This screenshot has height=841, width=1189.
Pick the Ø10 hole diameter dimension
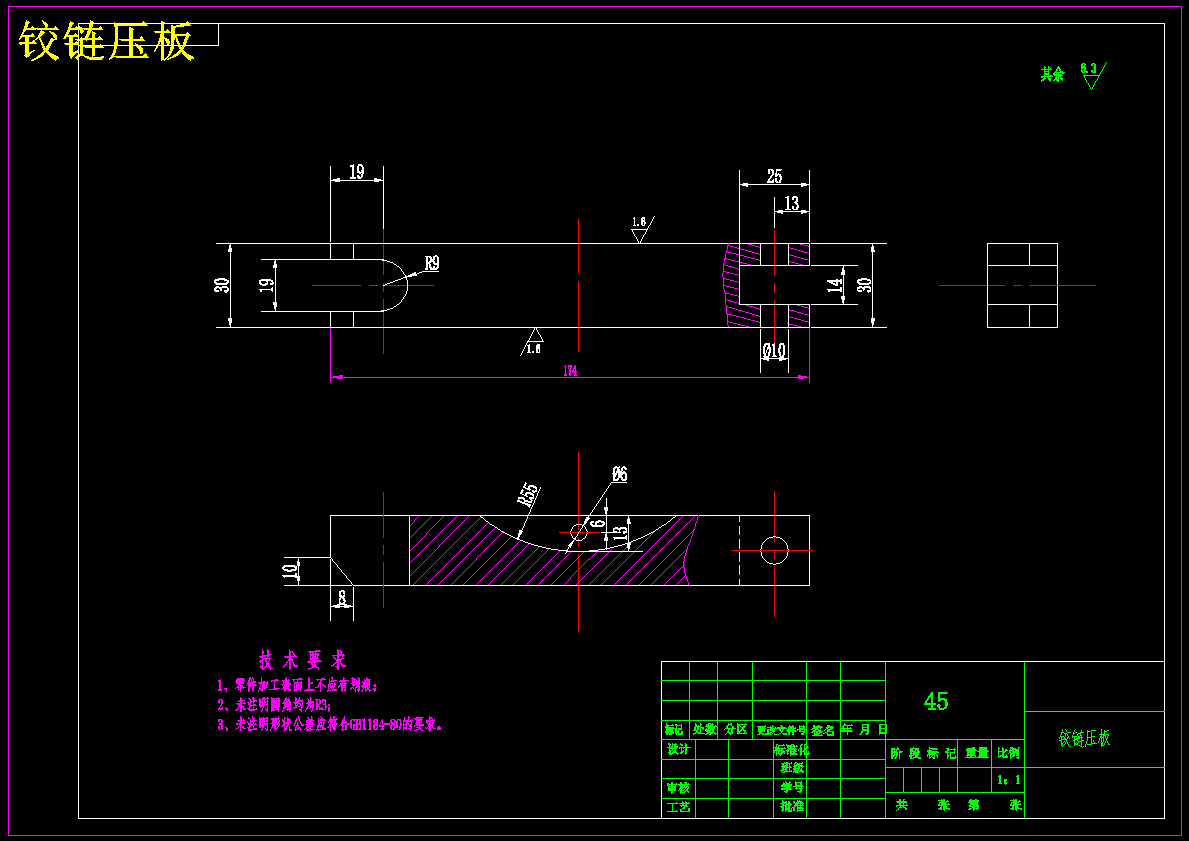774,350
